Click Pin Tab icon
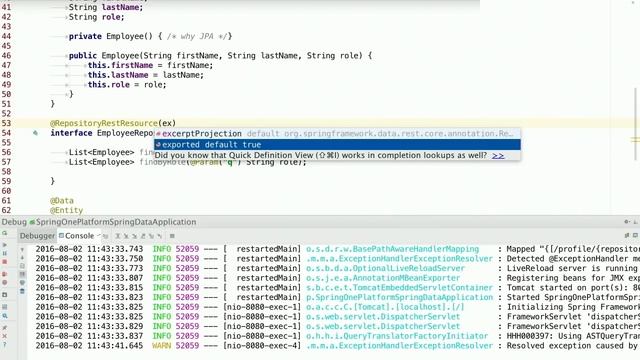The image size is (640, 360). pos(4,327)
